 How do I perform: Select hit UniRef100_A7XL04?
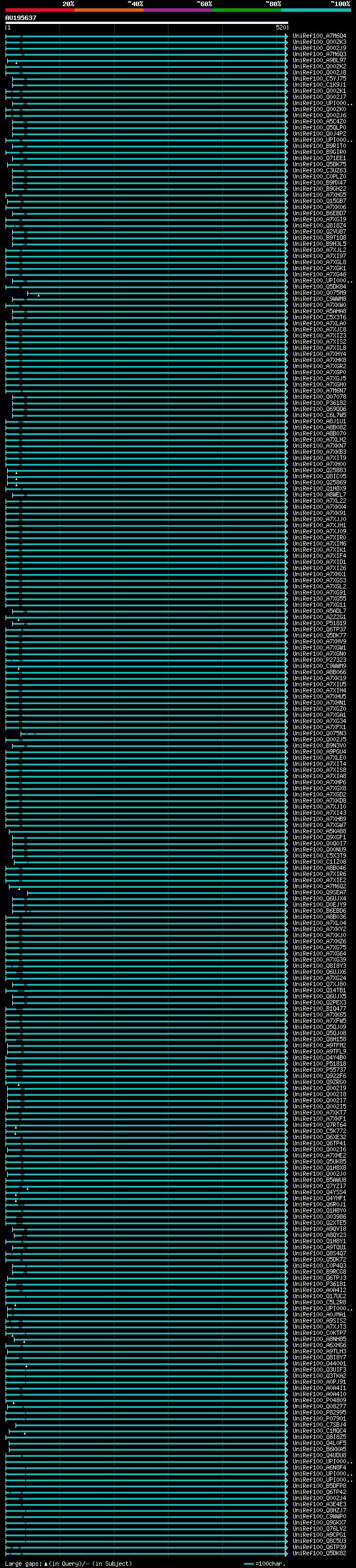coord(319,923)
